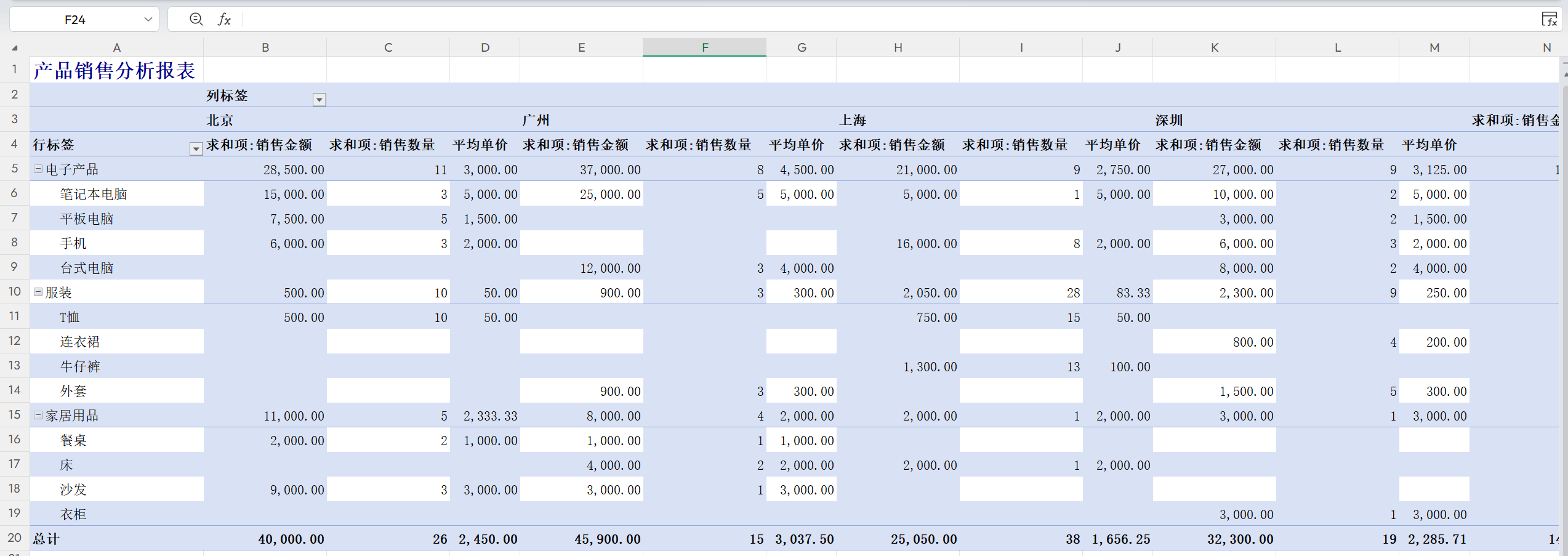Select the 餐桌 row label
This screenshot has height=556, width=1568.
[x=73, y=440]
